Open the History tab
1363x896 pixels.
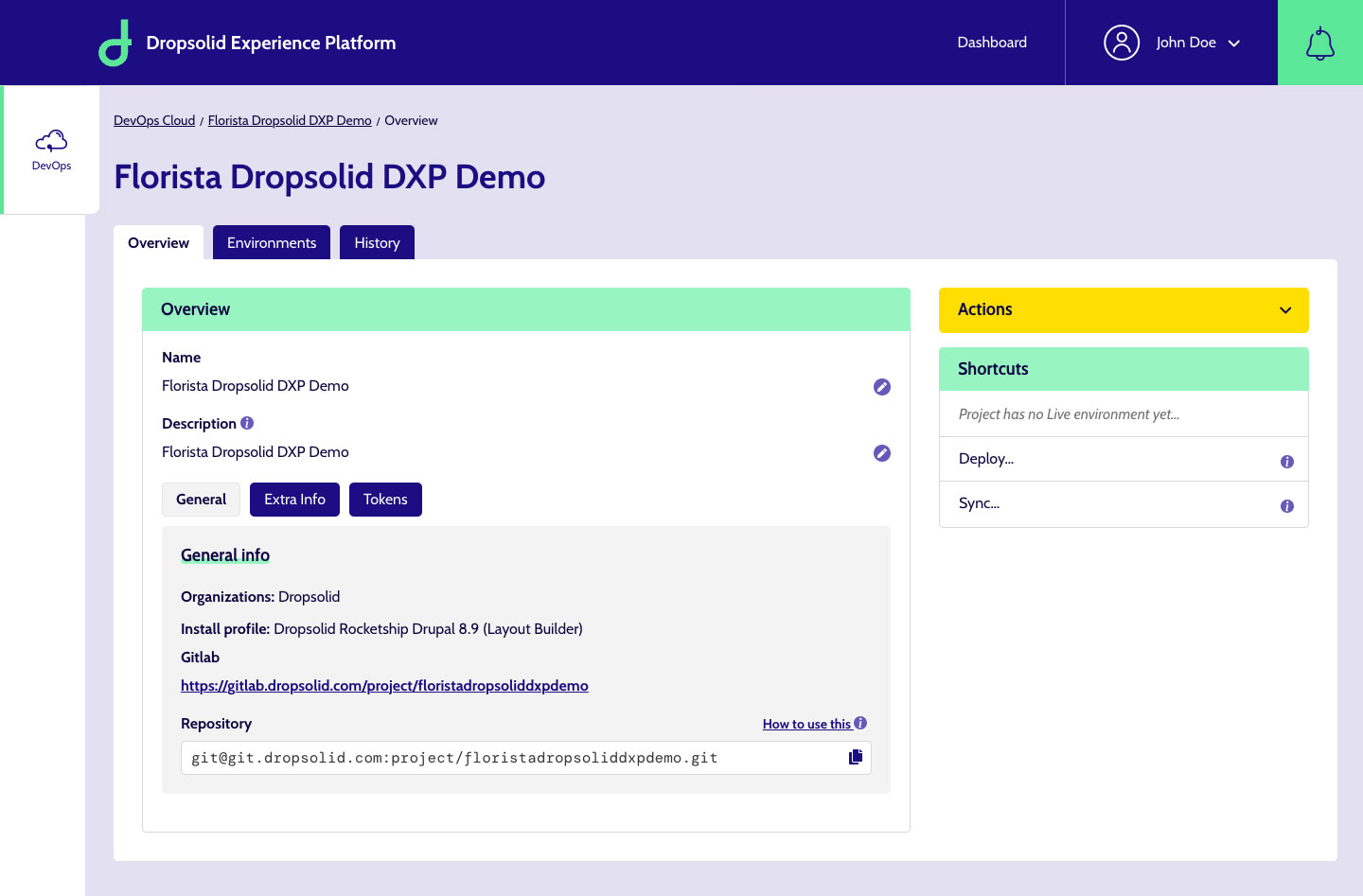[377, 242]
